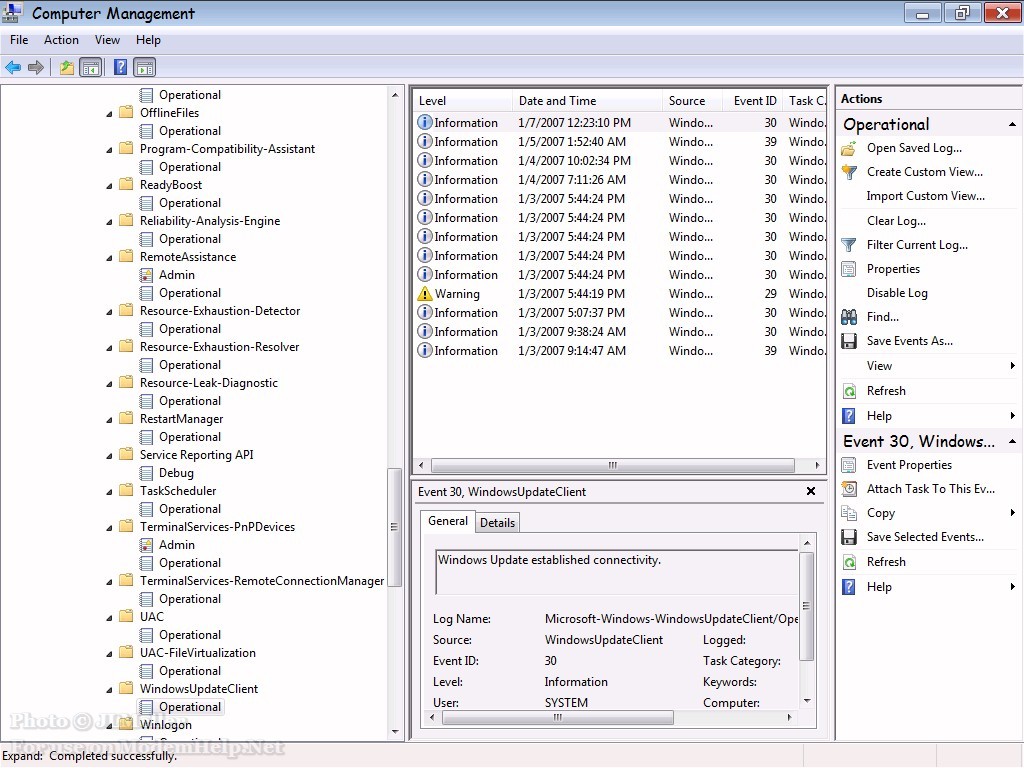Click the Debug log icon under Service Reporting API

point(146,473)
